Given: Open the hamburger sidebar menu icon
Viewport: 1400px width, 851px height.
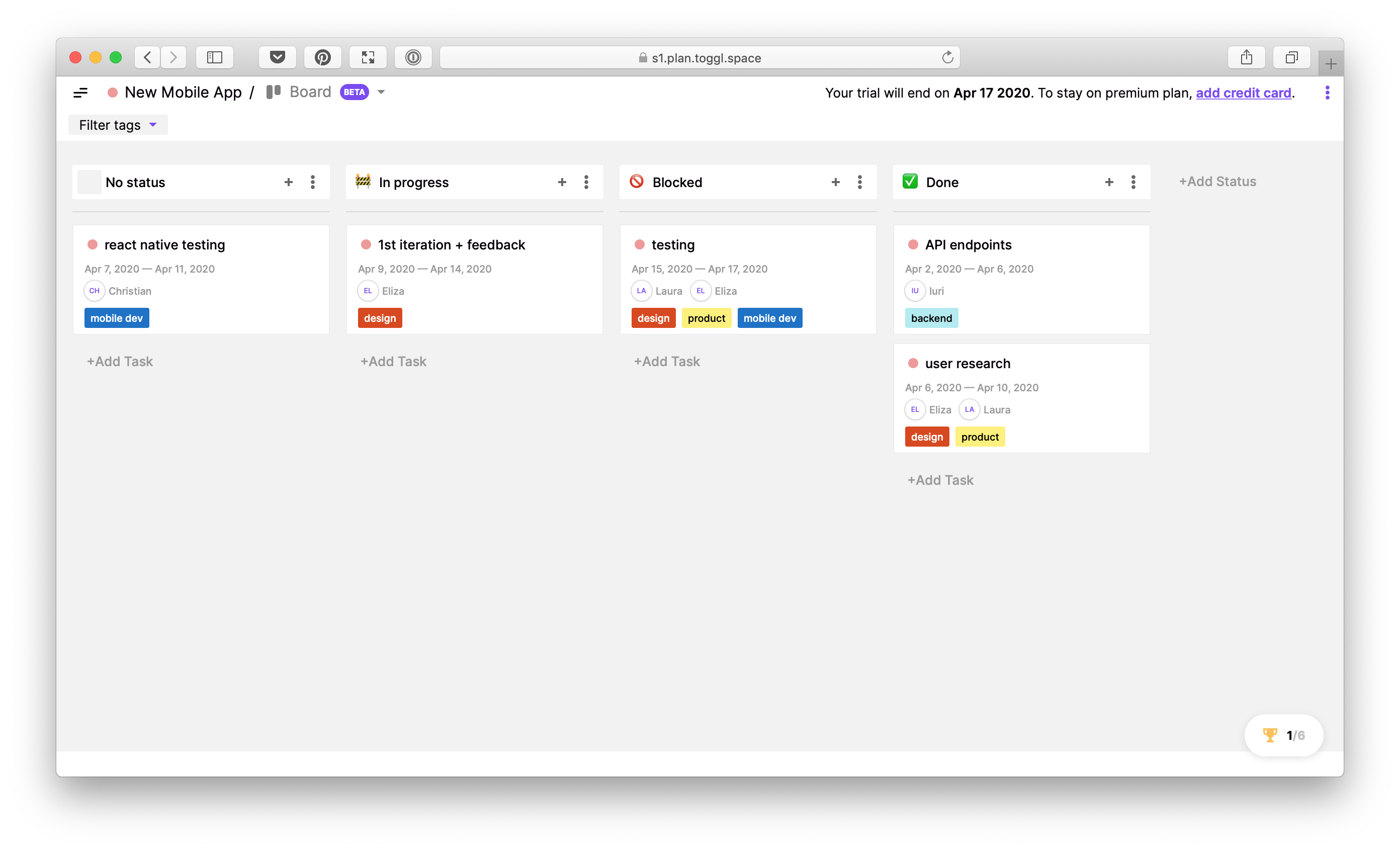Looking at the screenshot, I should pos(80,93).
